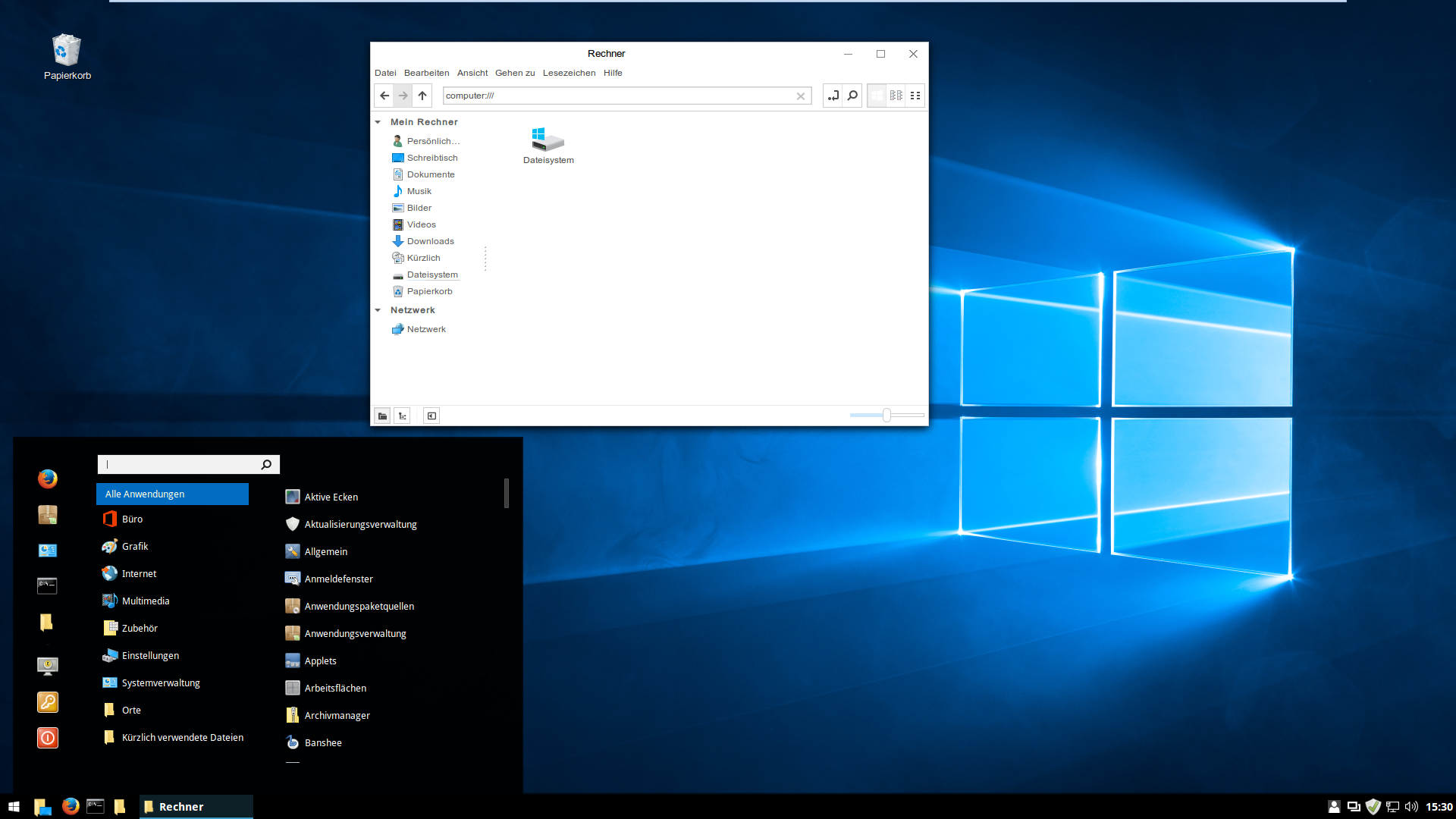Open the Lesezeichen menu

[569, 73]
